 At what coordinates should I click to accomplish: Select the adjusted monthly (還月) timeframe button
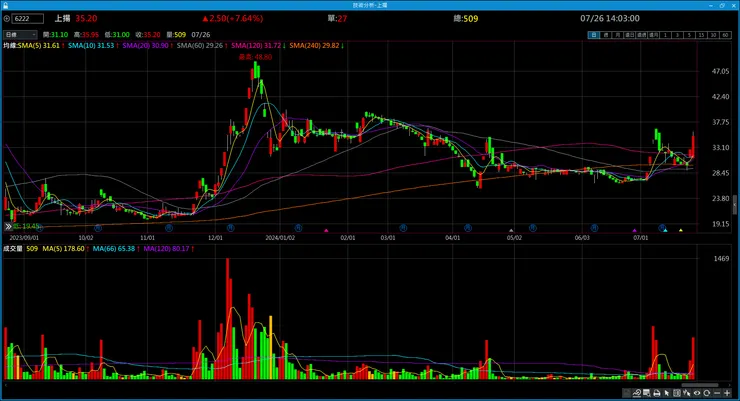click(654, 35)
